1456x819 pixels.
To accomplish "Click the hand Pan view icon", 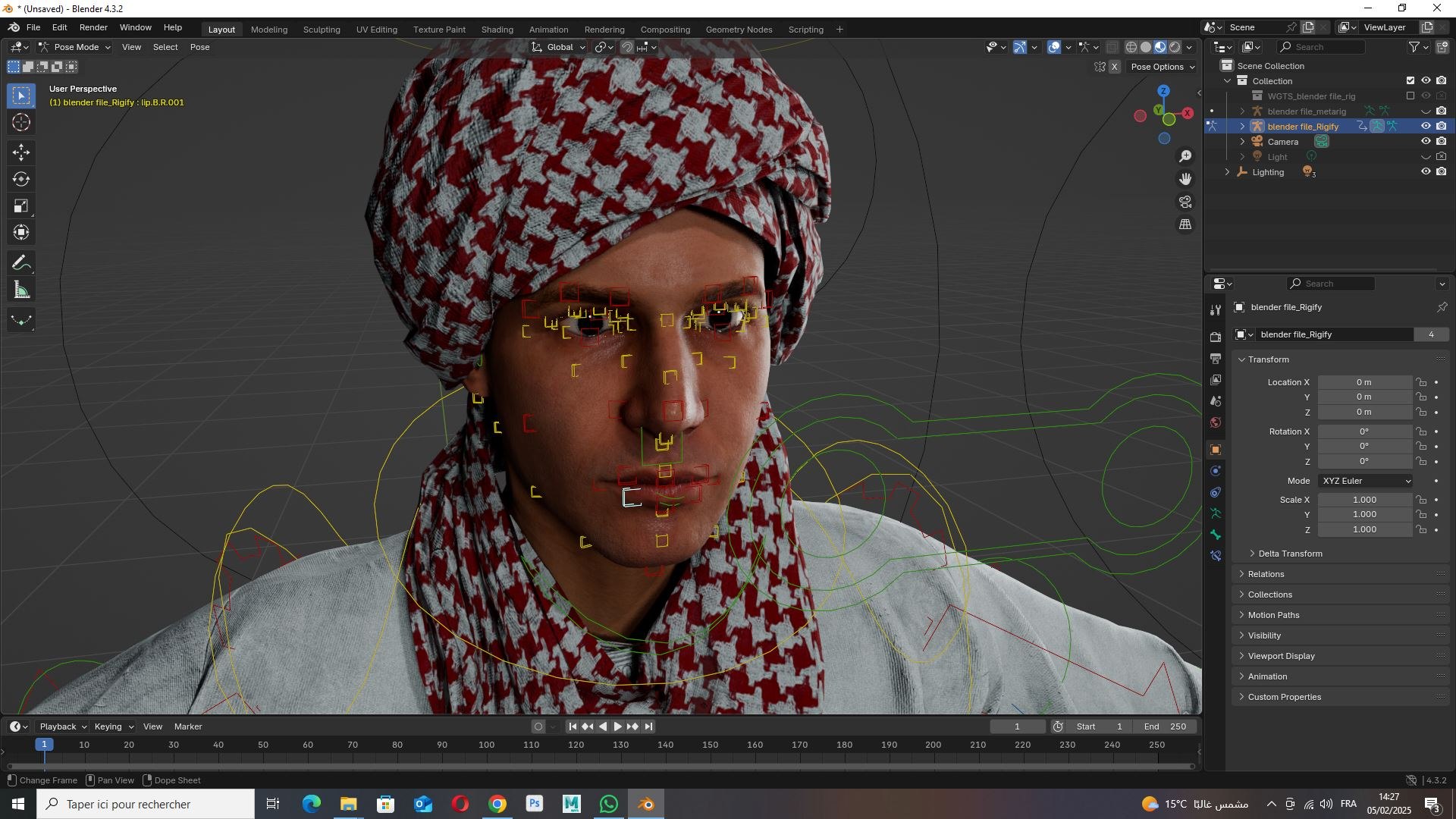I will pos(1185,179).
